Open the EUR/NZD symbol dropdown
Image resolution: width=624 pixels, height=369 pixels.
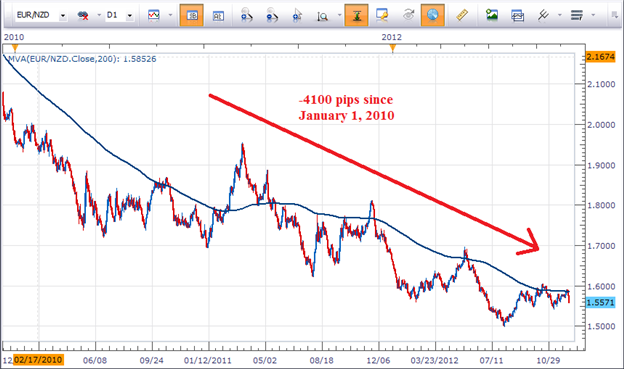coord(62,16)
